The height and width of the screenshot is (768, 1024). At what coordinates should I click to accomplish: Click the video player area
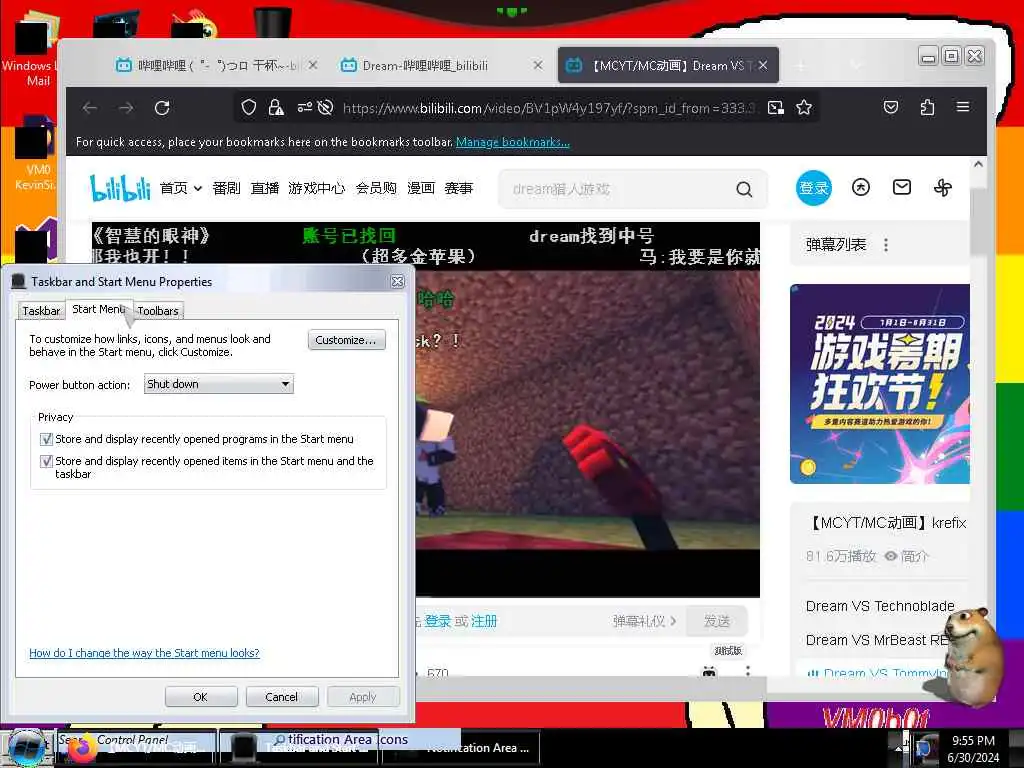[587, 409]
